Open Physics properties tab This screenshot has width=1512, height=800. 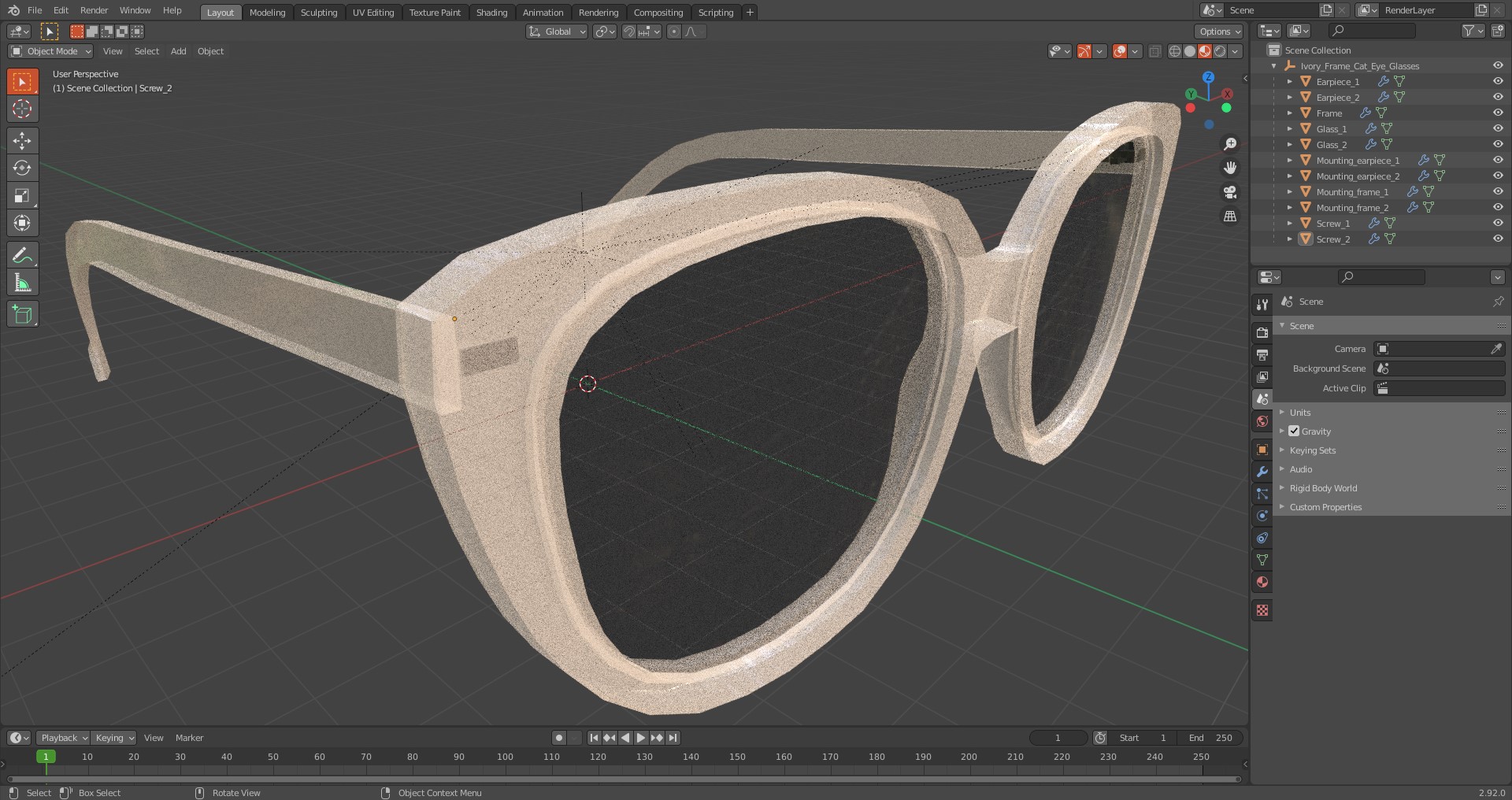(1262, 516)
